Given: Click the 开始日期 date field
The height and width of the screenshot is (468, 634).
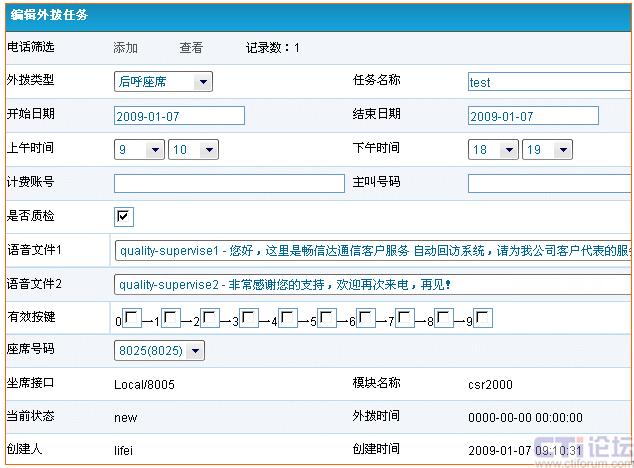Looking at the screenshot, I should 180,116.
